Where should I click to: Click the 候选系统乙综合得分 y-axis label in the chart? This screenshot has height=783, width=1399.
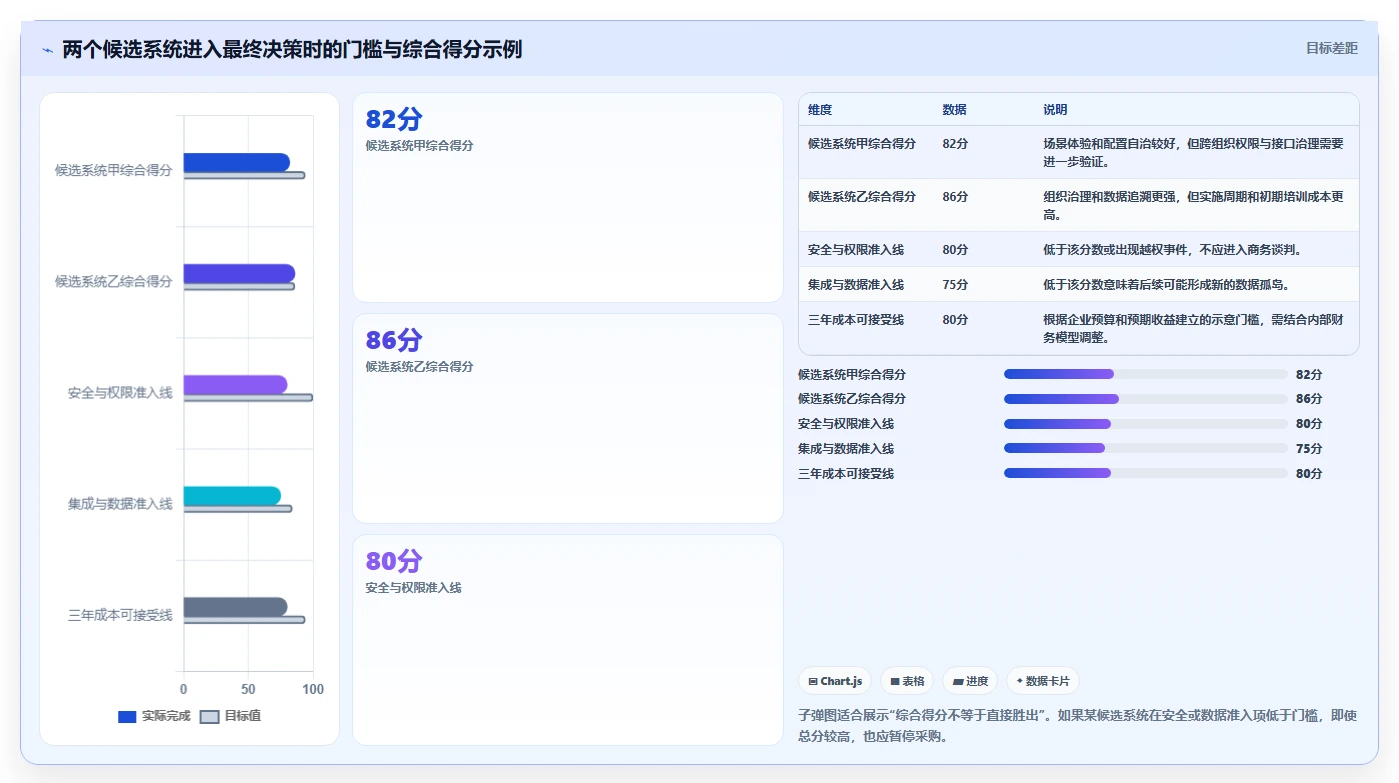click(x=113, y=282)
